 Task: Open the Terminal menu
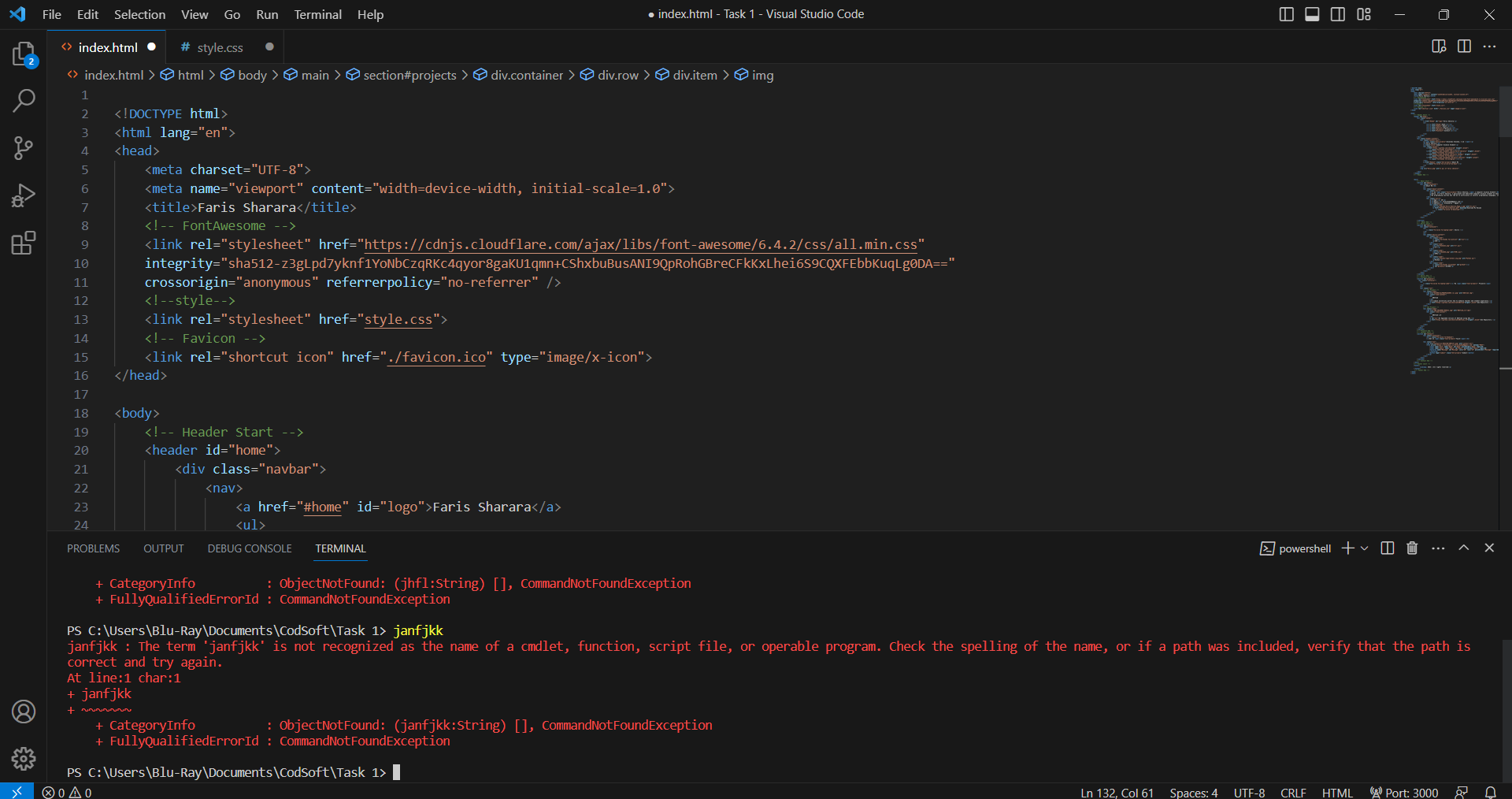(318, 14)
